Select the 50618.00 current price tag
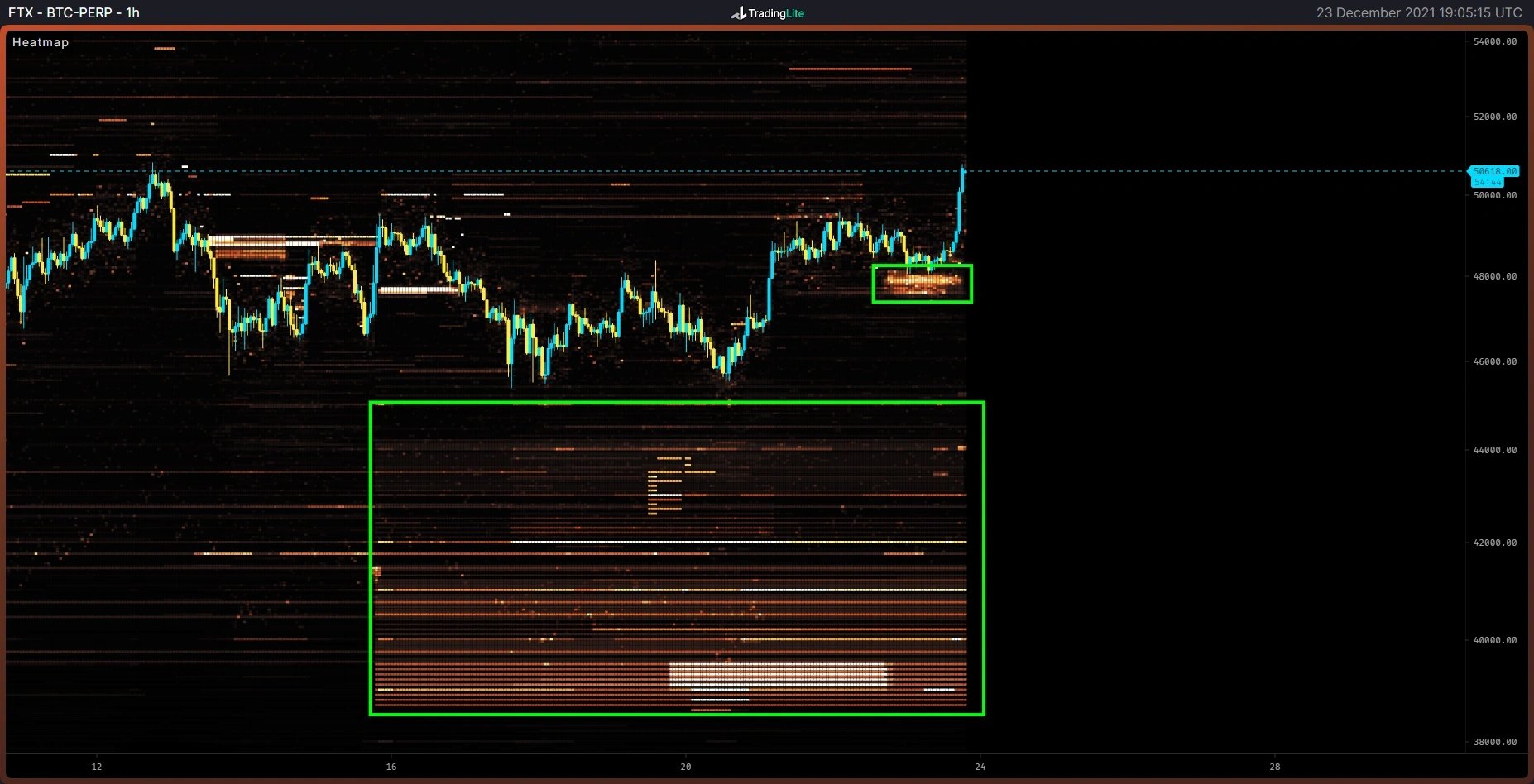Viewport: 1534px width, 784px height. pos(1494,171)
